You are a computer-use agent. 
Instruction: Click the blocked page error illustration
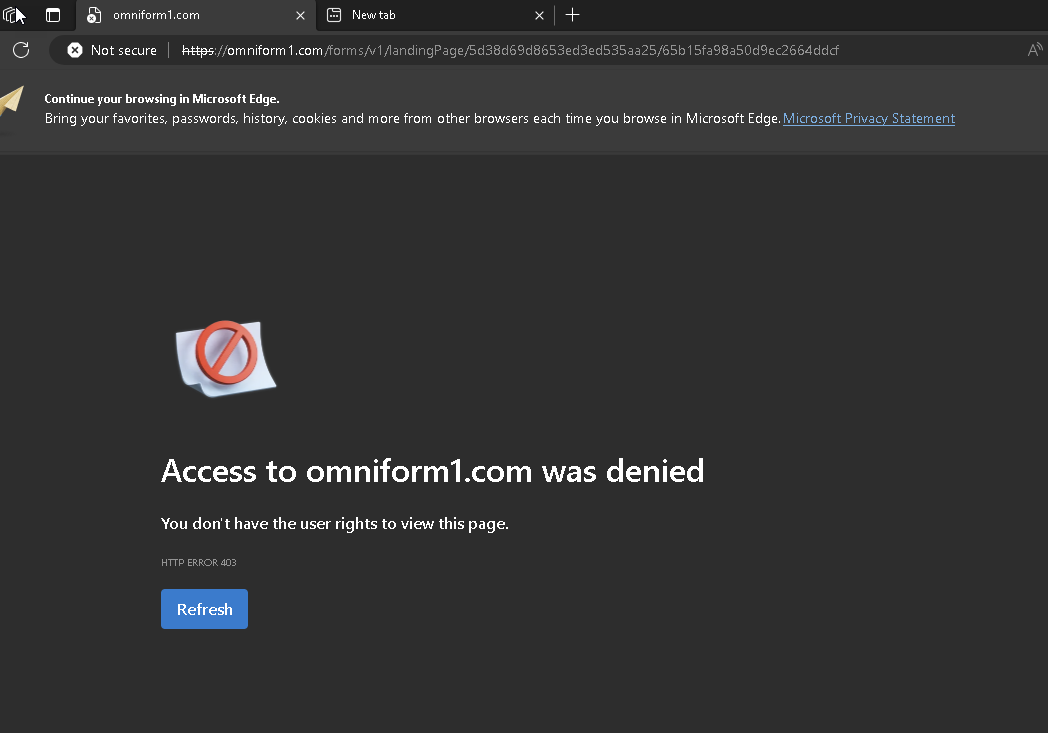(226, 358)
